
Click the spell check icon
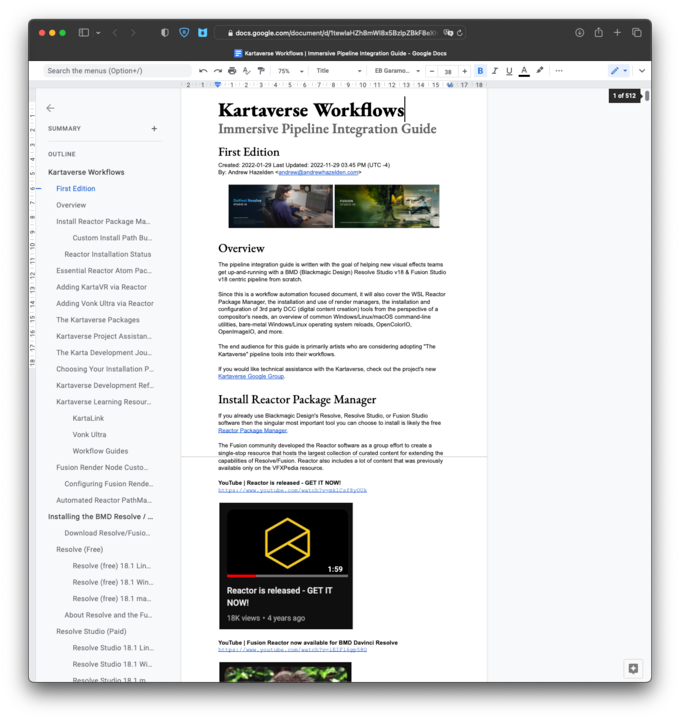[x=247, y=71]
